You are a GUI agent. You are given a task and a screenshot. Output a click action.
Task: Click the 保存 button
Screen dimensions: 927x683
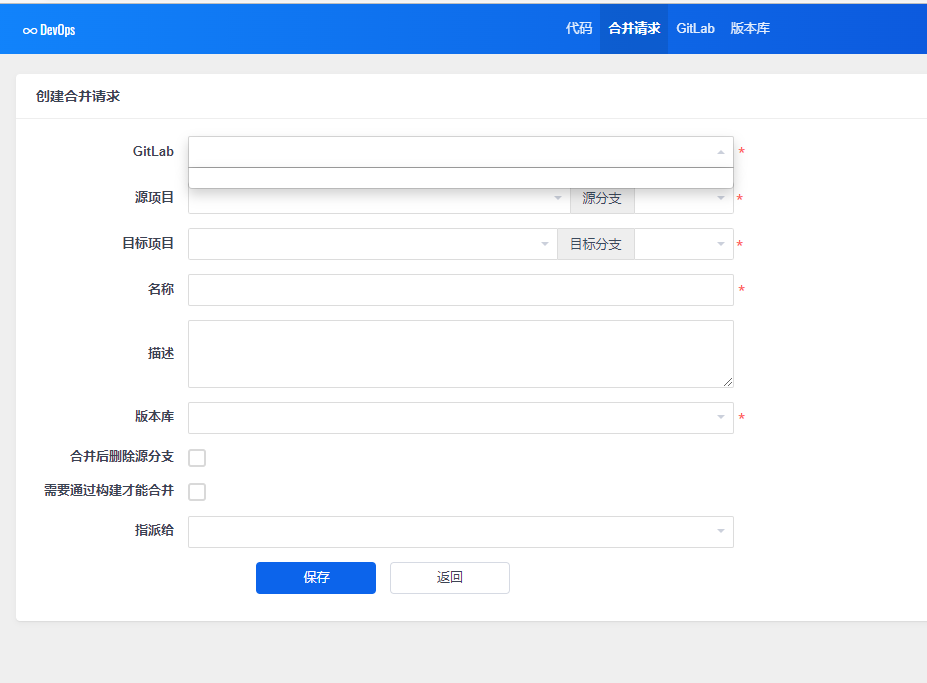click(315, 578)
